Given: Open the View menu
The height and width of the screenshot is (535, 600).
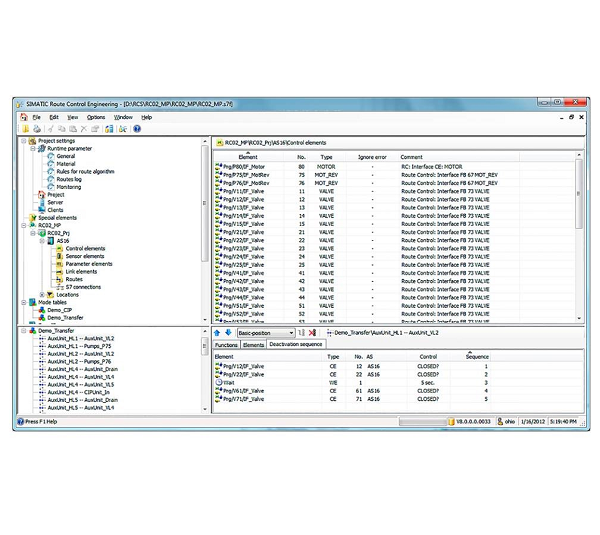Looking at the screenshot, I should click(72, 117).
